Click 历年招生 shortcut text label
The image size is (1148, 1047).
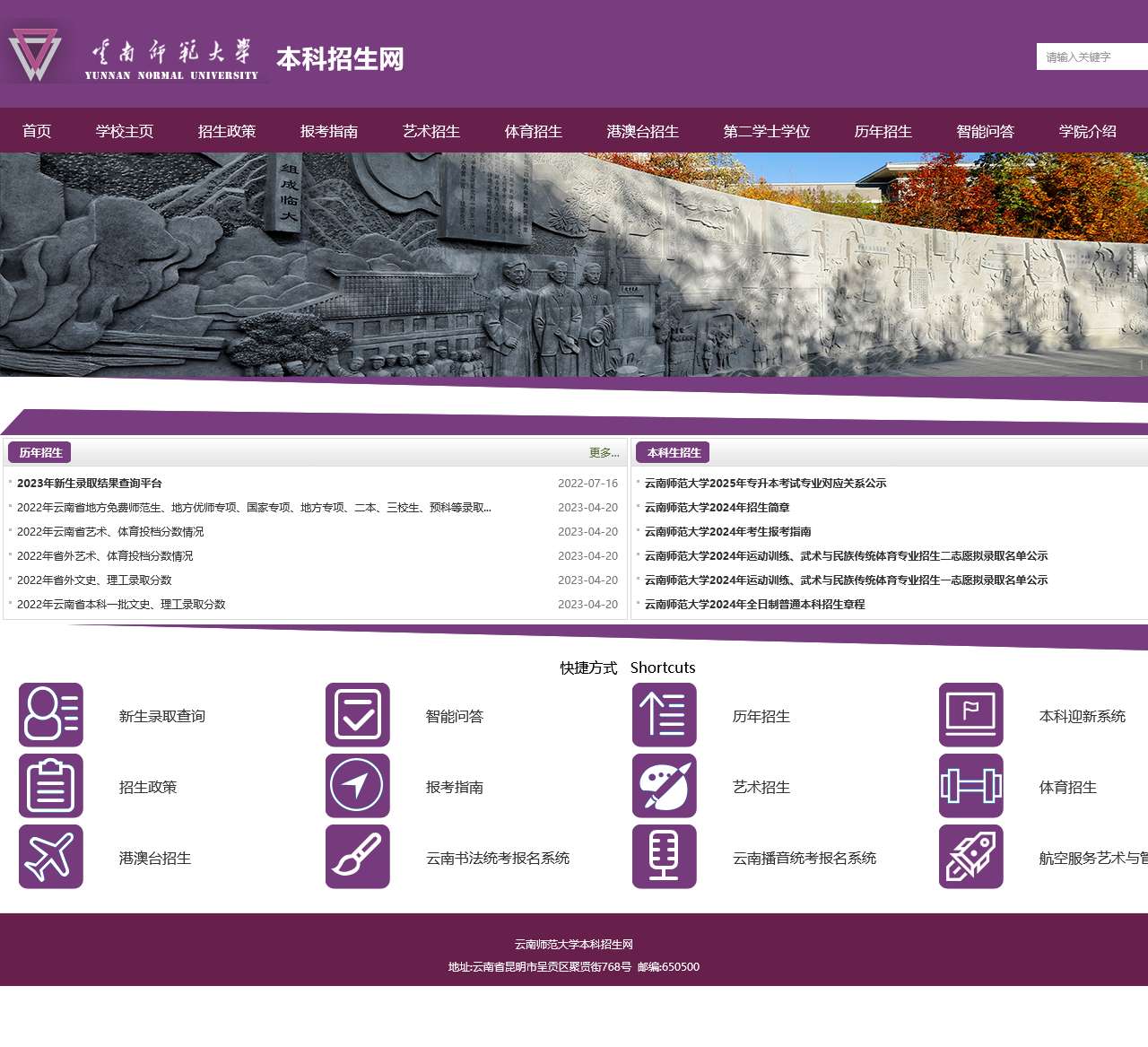pos(761,716)
